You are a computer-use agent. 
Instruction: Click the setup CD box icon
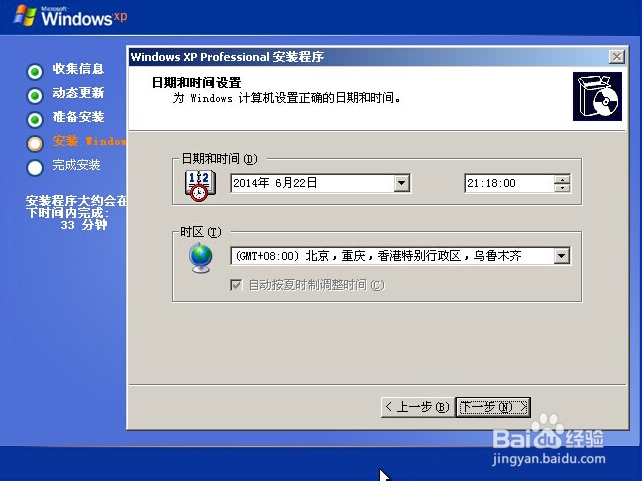tap(597, 97)
